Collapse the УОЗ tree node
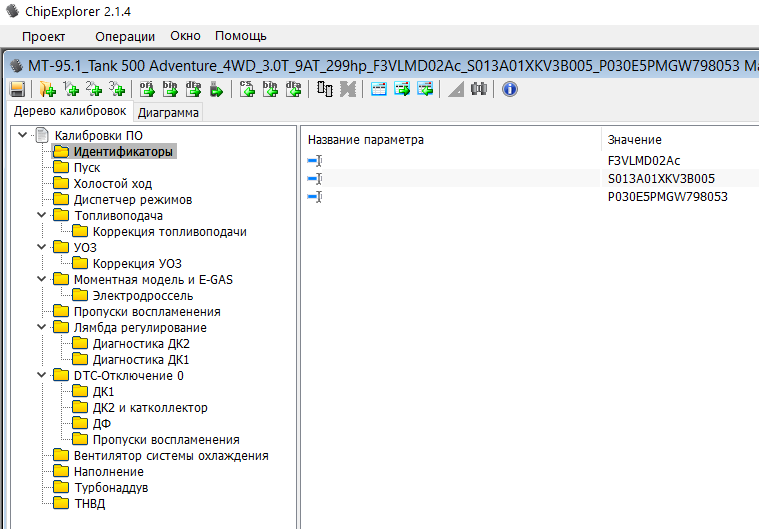 pyautogui.click(x=41, y=248)
